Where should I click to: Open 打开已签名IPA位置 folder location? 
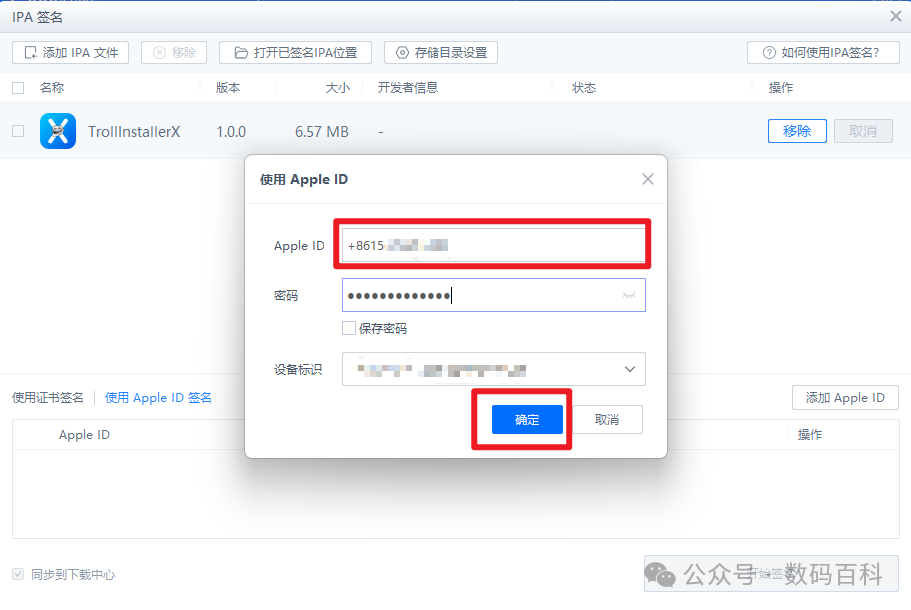(295, 53)
